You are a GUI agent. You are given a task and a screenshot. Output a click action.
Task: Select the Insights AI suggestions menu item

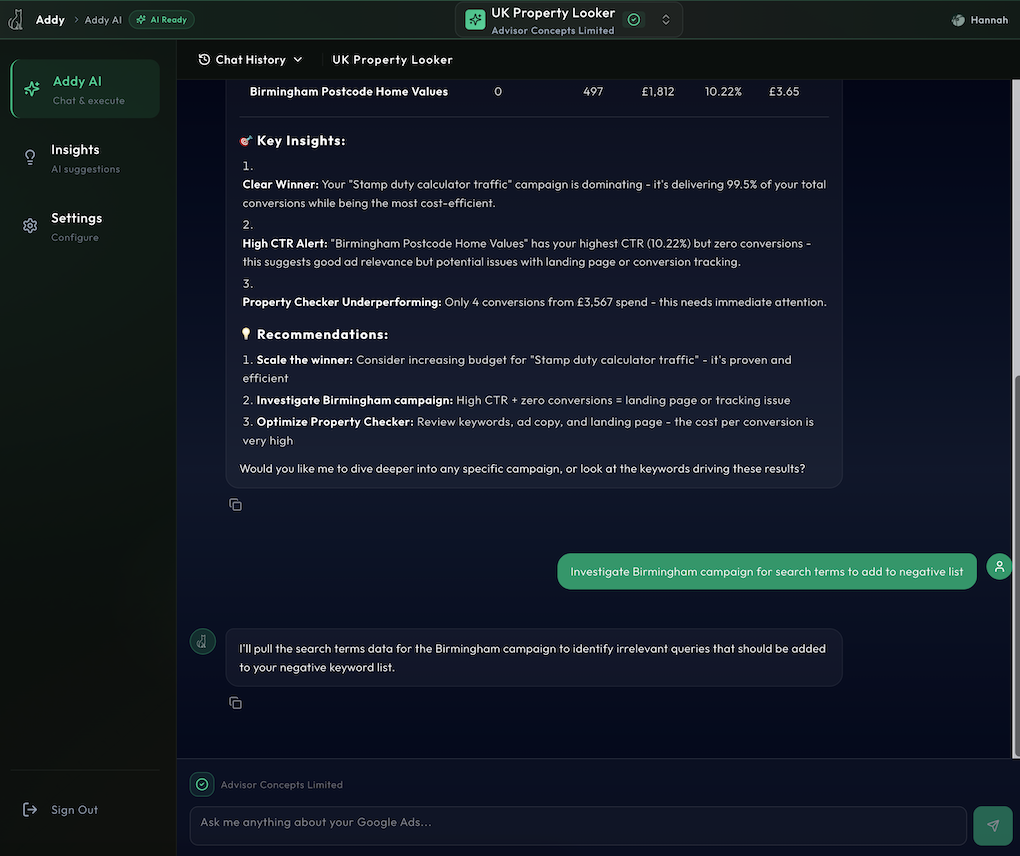85,158
